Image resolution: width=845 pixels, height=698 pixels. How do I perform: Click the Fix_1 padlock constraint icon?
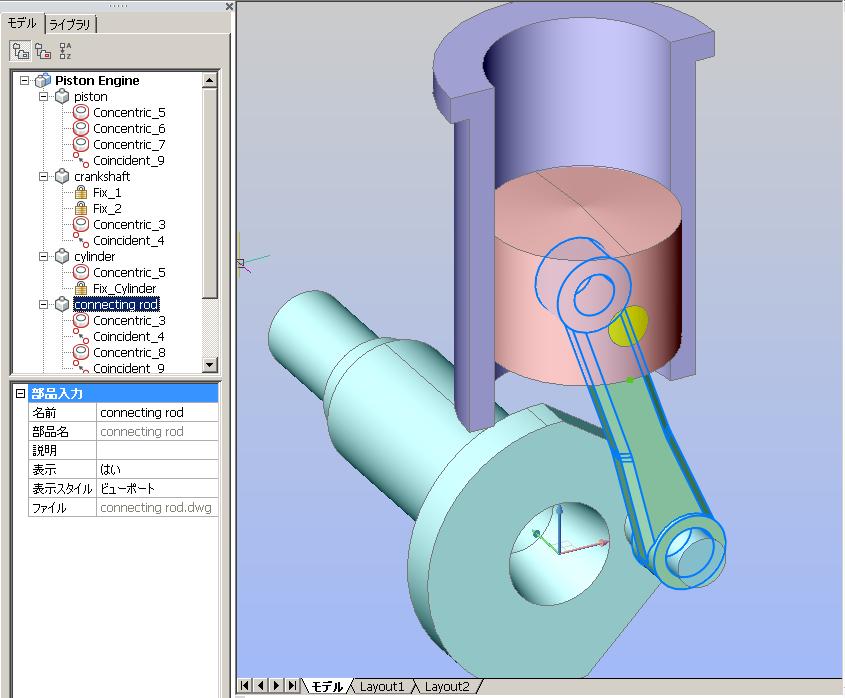point(82,192)
